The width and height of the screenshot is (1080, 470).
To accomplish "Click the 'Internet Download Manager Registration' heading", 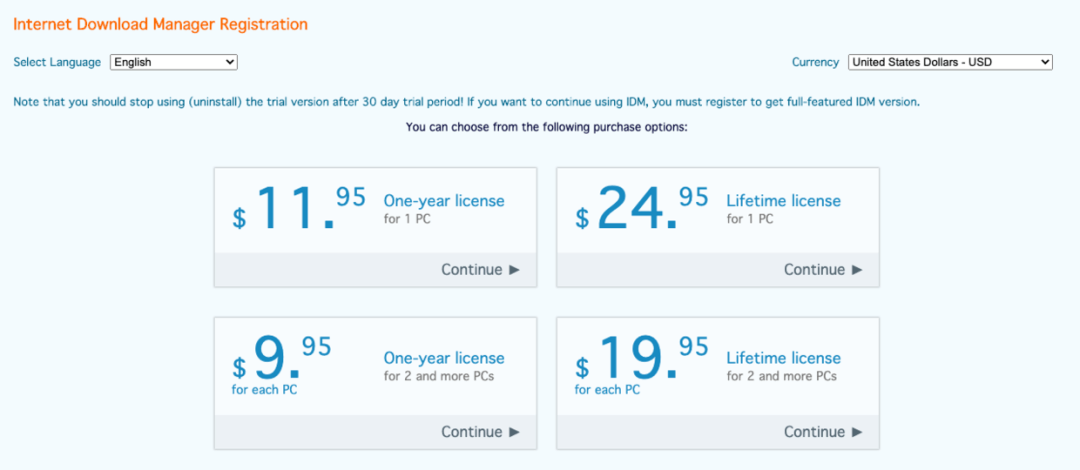I will (x=160, y=24).
